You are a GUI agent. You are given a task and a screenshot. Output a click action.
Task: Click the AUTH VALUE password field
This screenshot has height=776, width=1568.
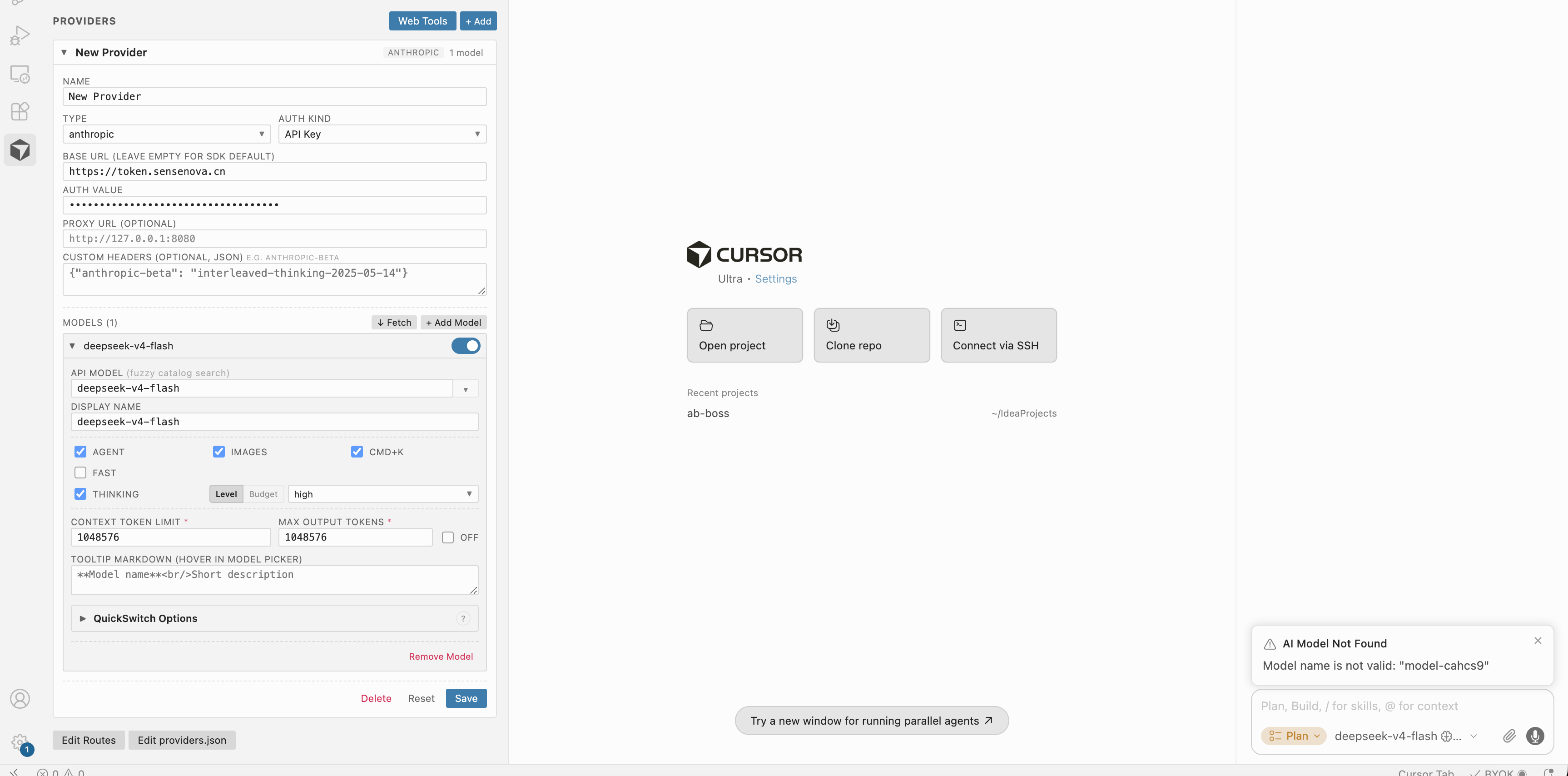(x=274, y=205)
